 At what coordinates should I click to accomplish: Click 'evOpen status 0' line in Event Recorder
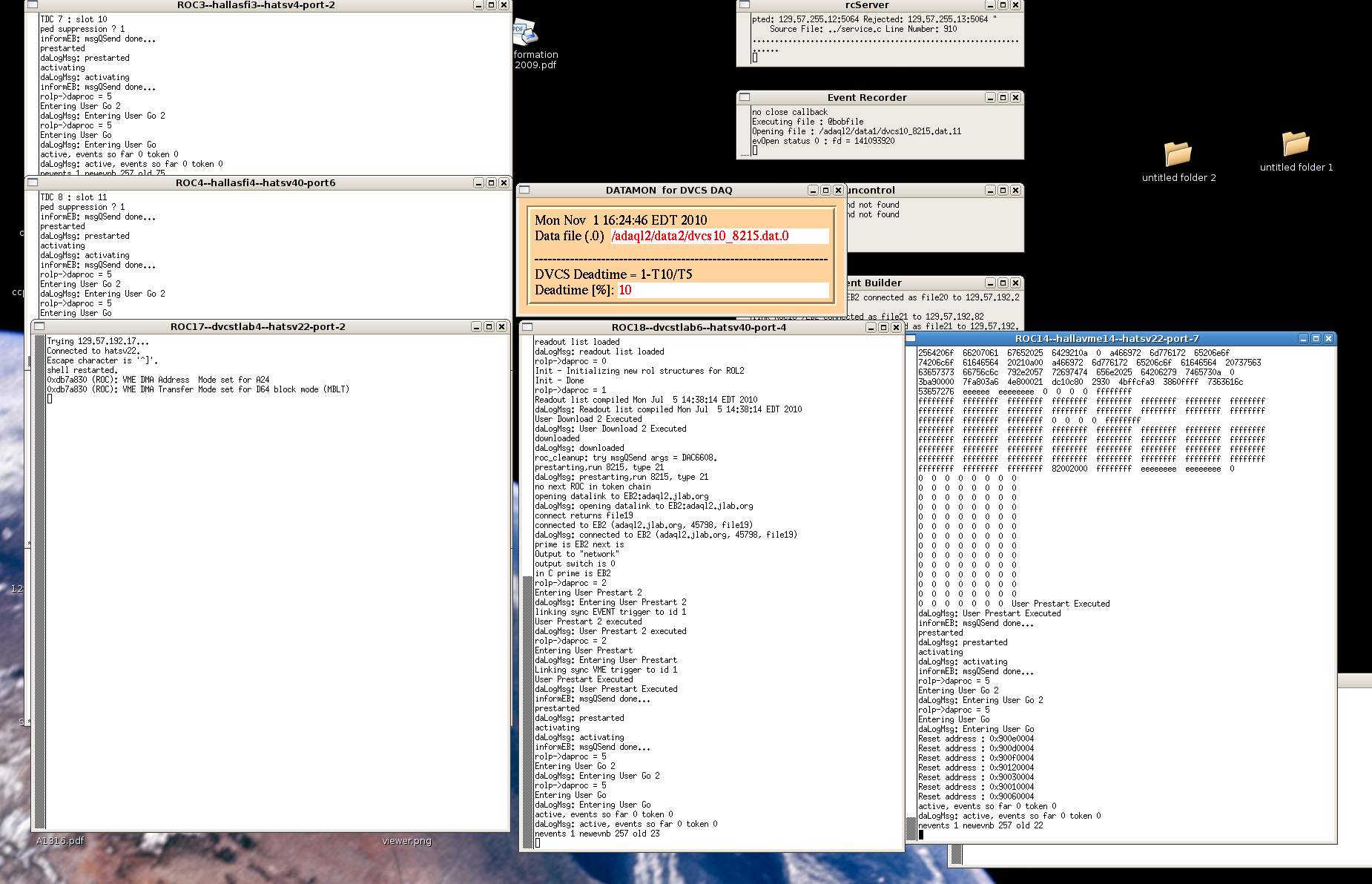pyautogui.click(x=823, y=141)
